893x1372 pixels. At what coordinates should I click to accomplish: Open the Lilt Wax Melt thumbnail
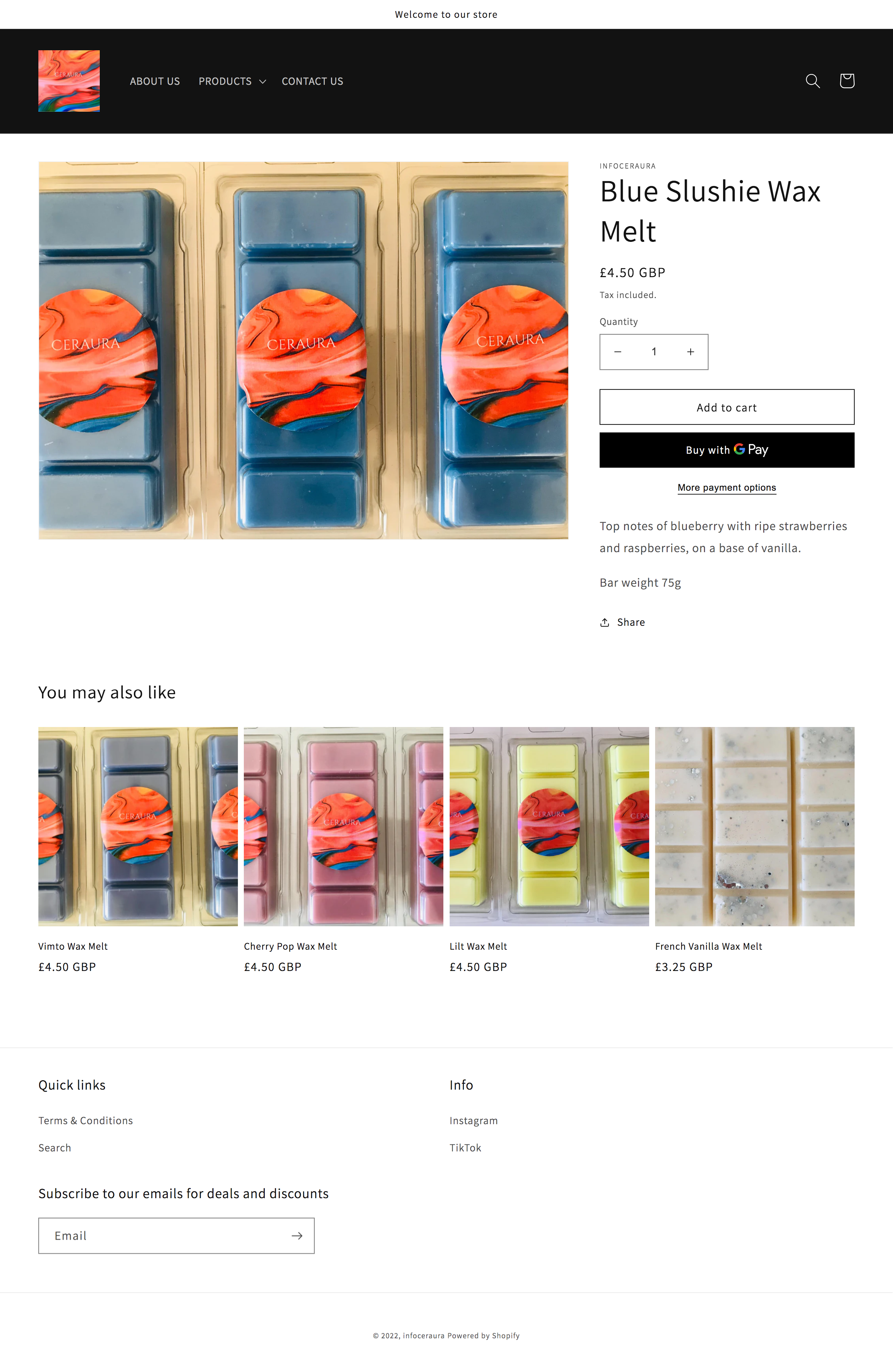[x=549, y=826]
